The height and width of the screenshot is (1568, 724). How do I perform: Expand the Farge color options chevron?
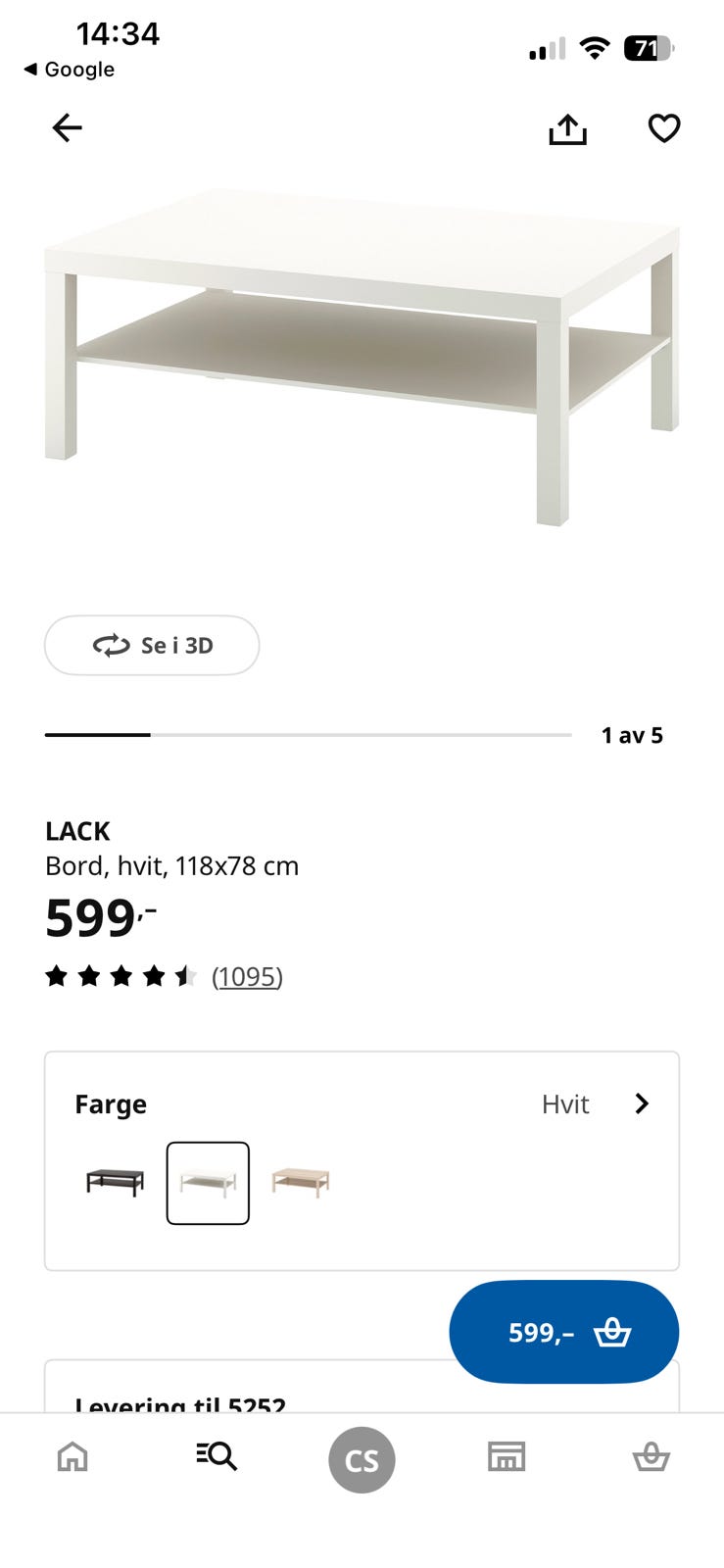[x=642, y=1103]
